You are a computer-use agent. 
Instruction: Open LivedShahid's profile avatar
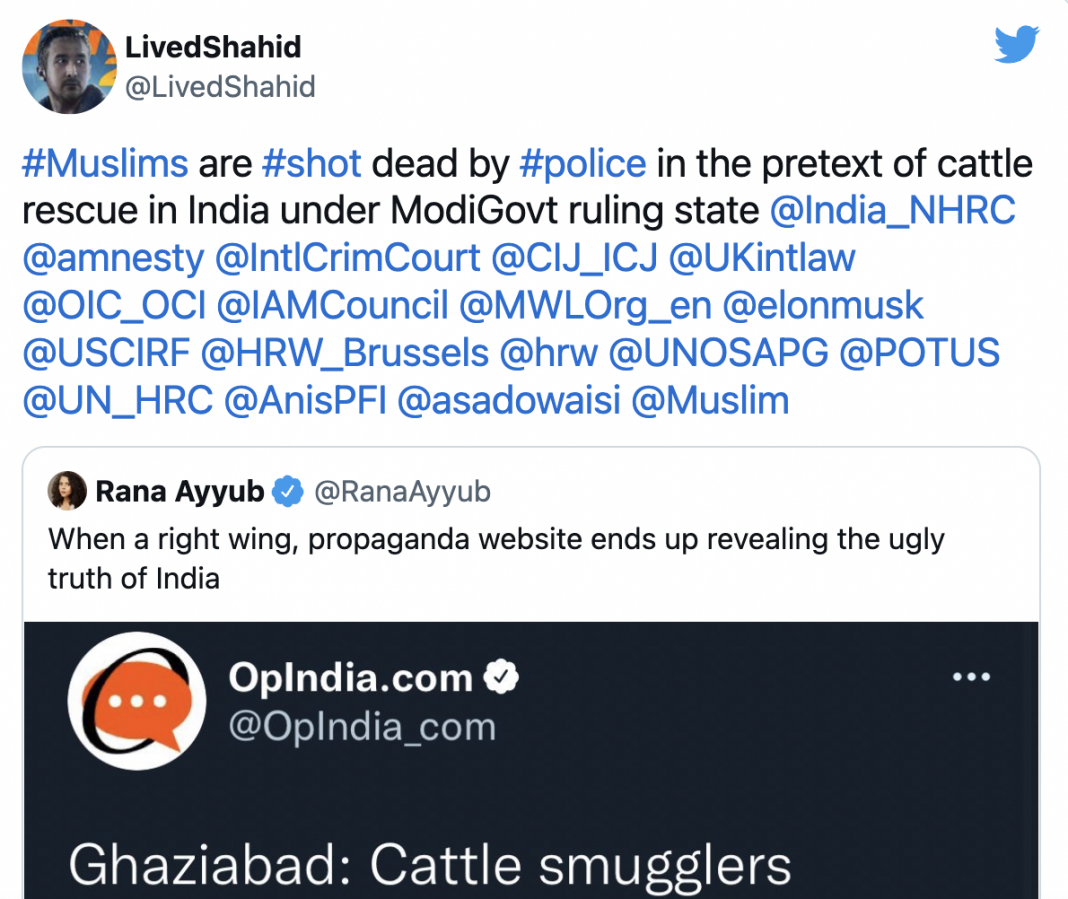coord(69,66)
